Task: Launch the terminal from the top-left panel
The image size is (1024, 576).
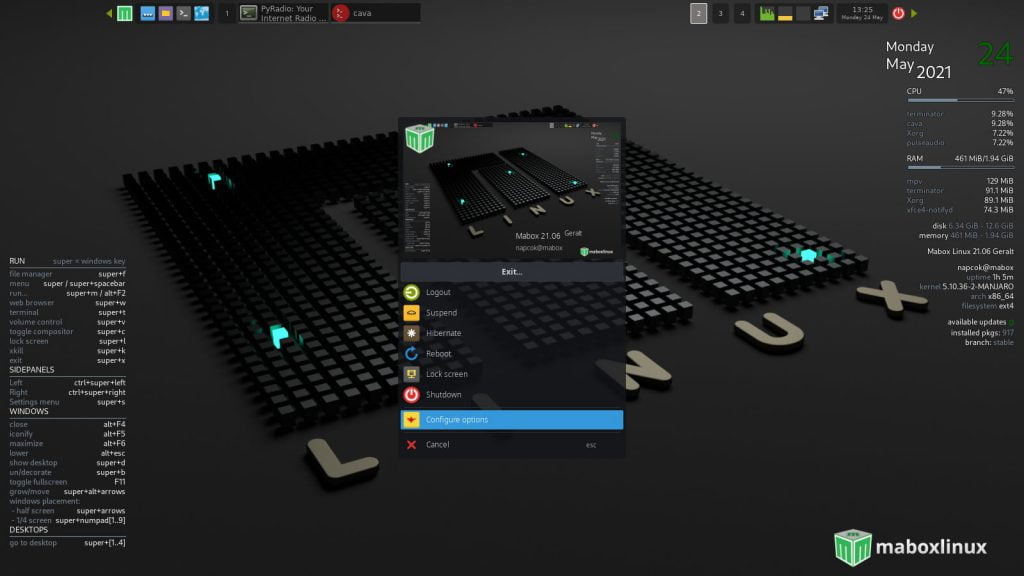Action: click(x=183, y=13)
